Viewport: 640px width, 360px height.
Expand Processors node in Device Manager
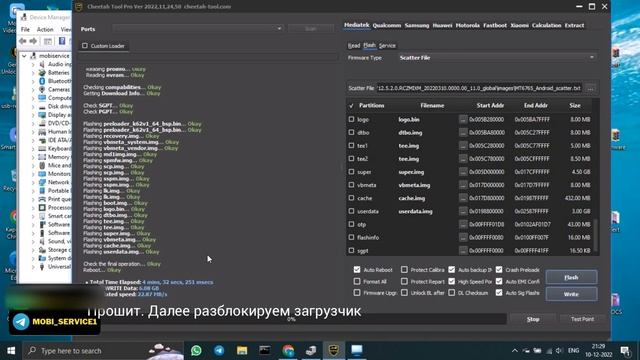tap(33, 207)
